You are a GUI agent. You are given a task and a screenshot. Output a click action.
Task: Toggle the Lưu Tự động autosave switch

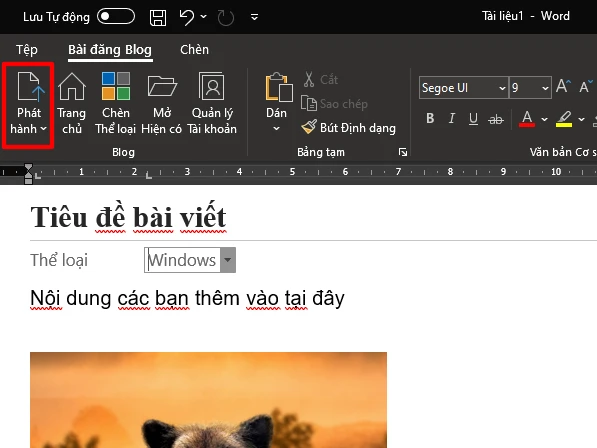(116, 17)
